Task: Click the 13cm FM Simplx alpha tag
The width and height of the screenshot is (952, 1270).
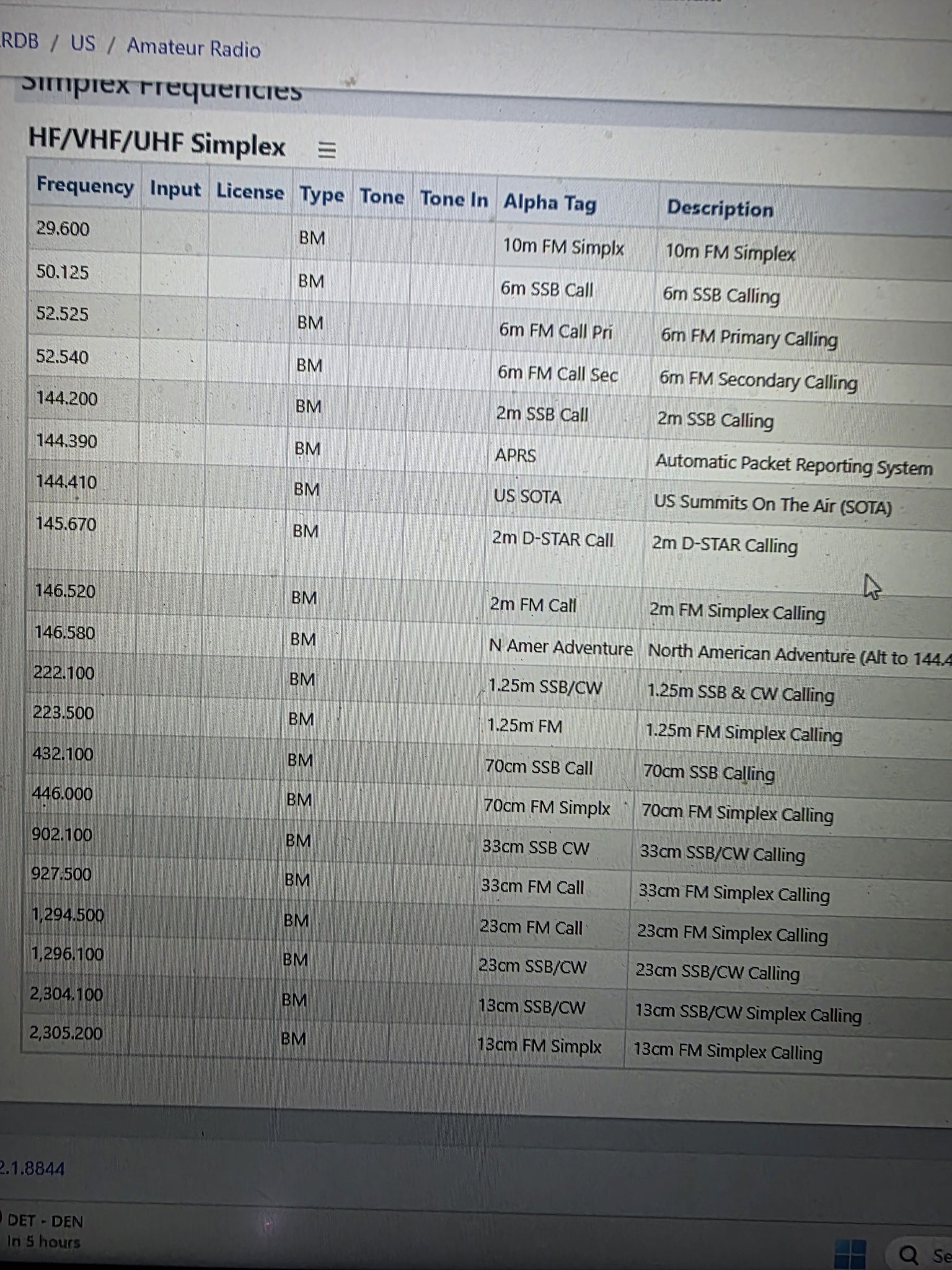Action: [x=539, y=1046]
